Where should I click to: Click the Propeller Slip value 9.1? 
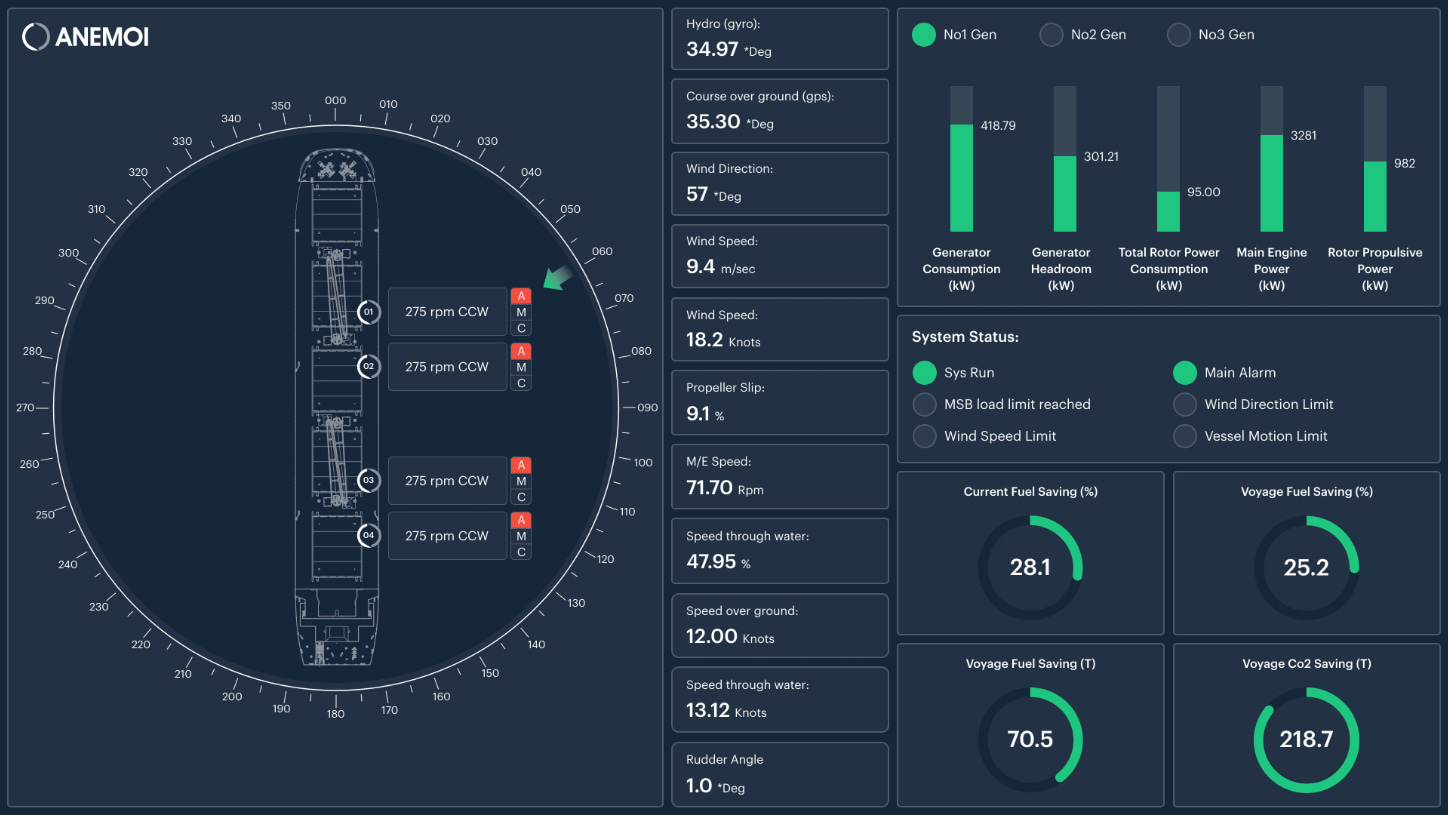pos(696,413)
